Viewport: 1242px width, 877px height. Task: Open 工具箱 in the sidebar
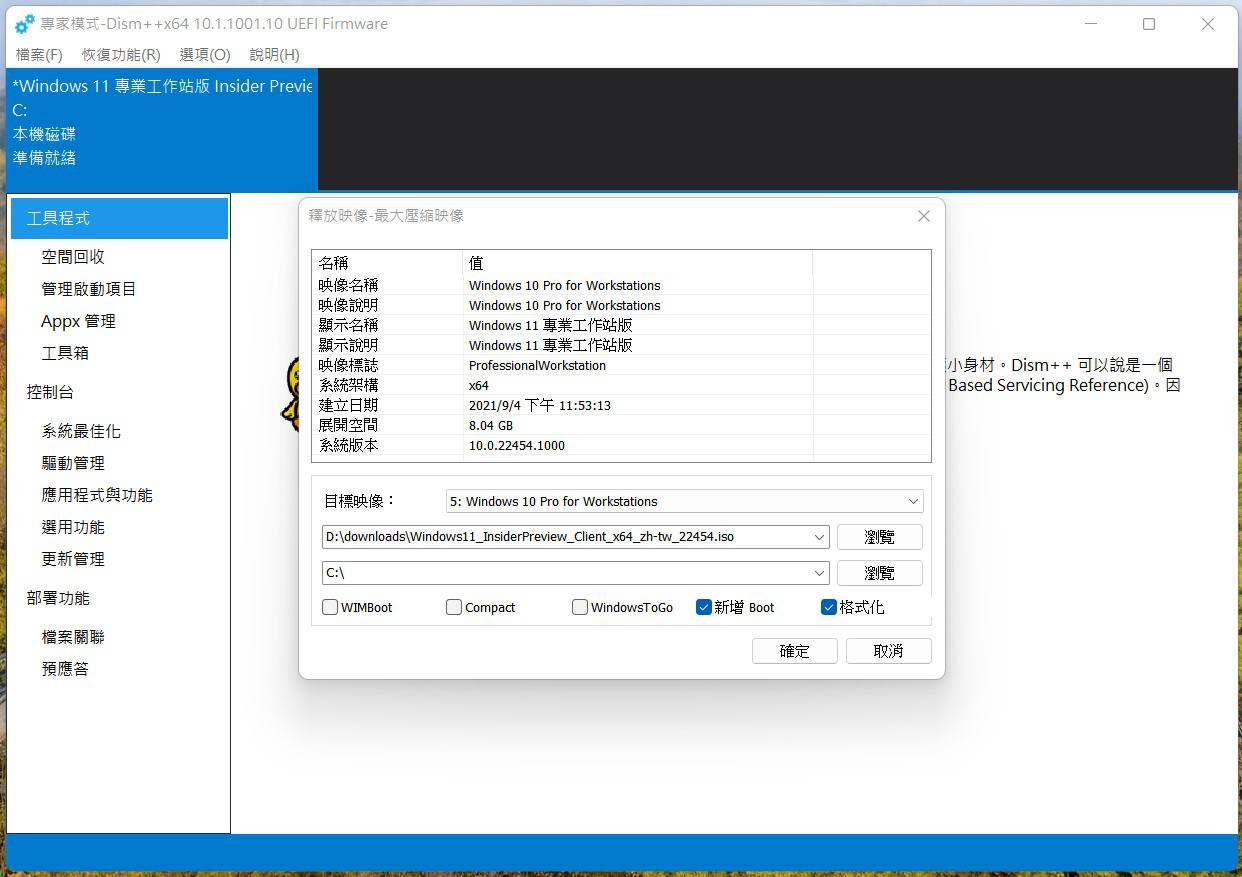point(65,353)
